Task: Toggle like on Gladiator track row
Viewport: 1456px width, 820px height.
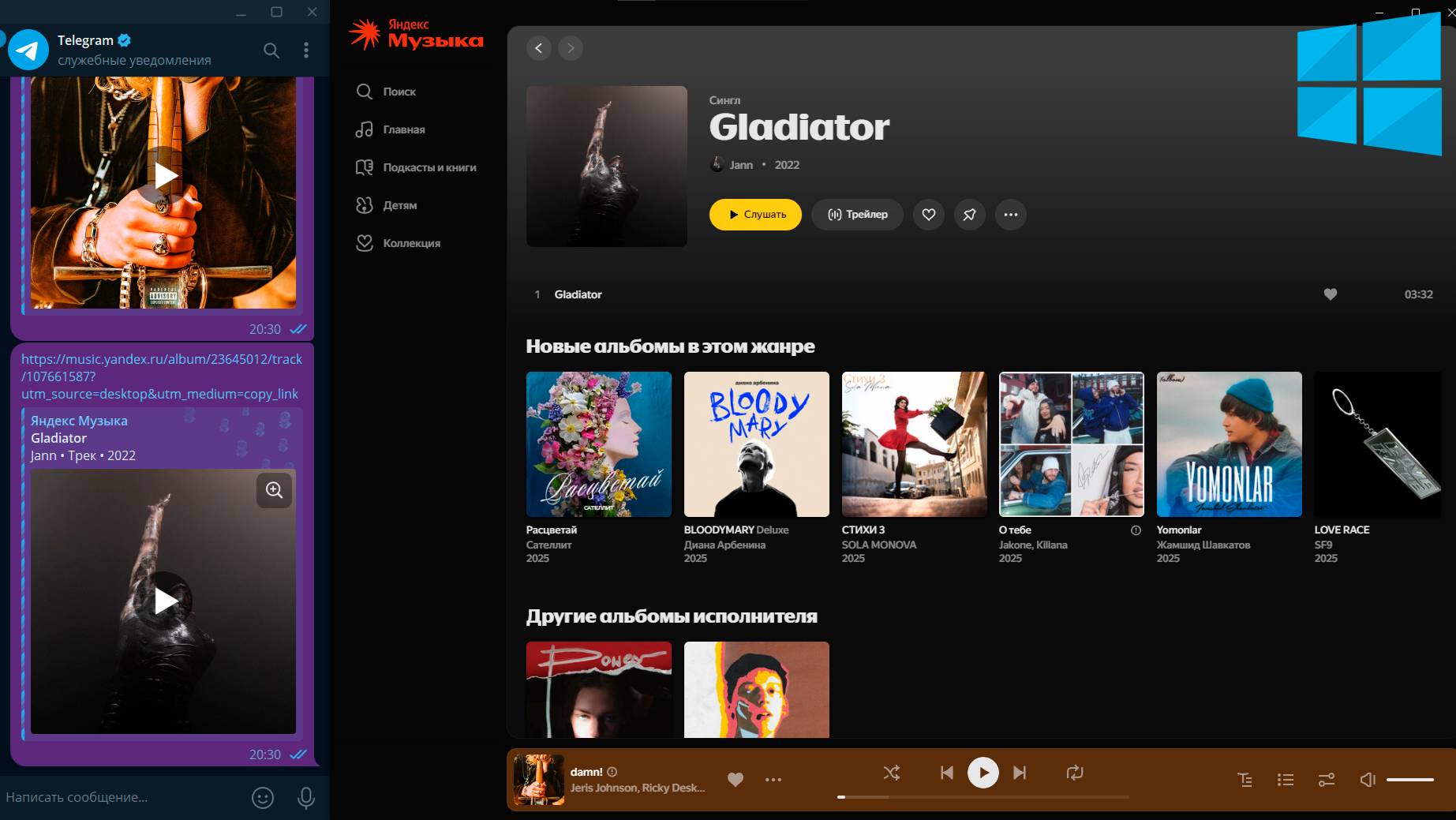Action: pos(1331,294)
